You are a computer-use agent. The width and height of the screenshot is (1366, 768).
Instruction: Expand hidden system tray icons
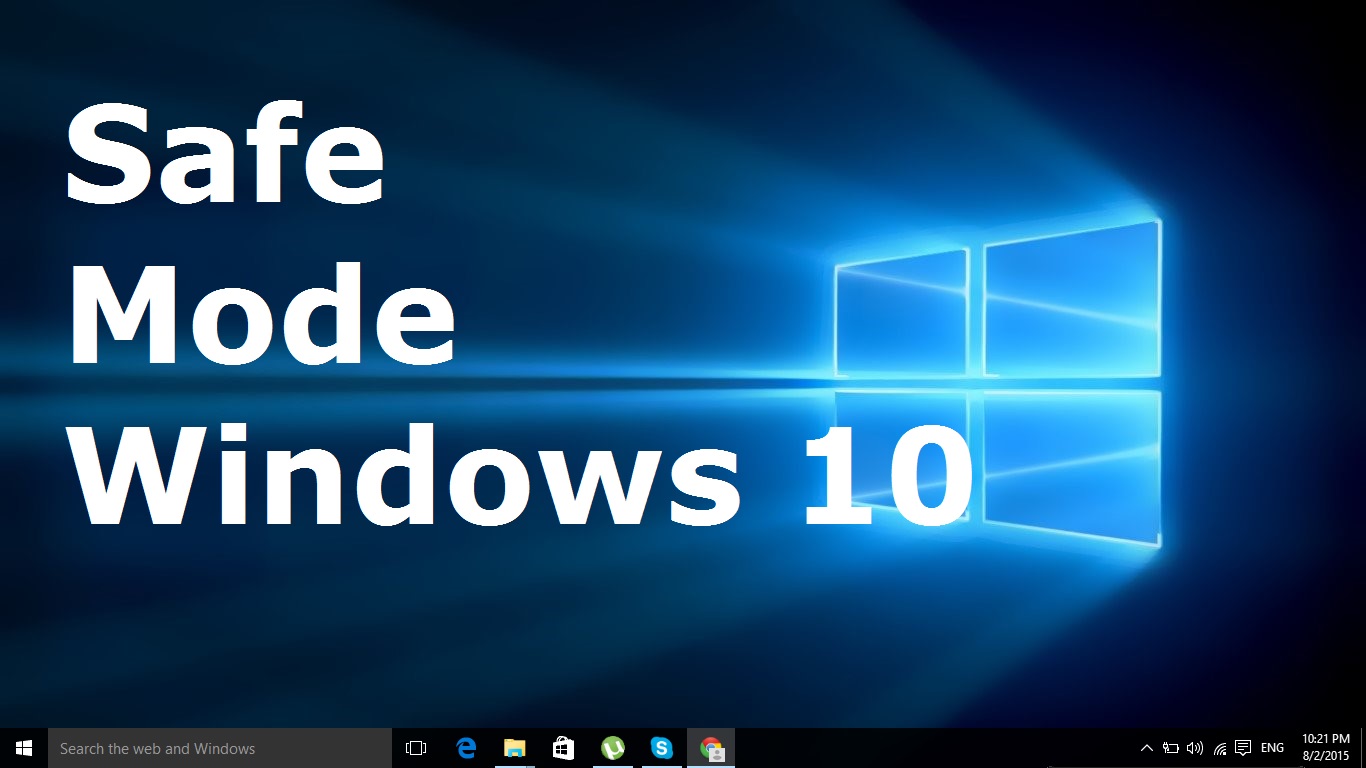pyautogui.click(x=1146, y=748)
